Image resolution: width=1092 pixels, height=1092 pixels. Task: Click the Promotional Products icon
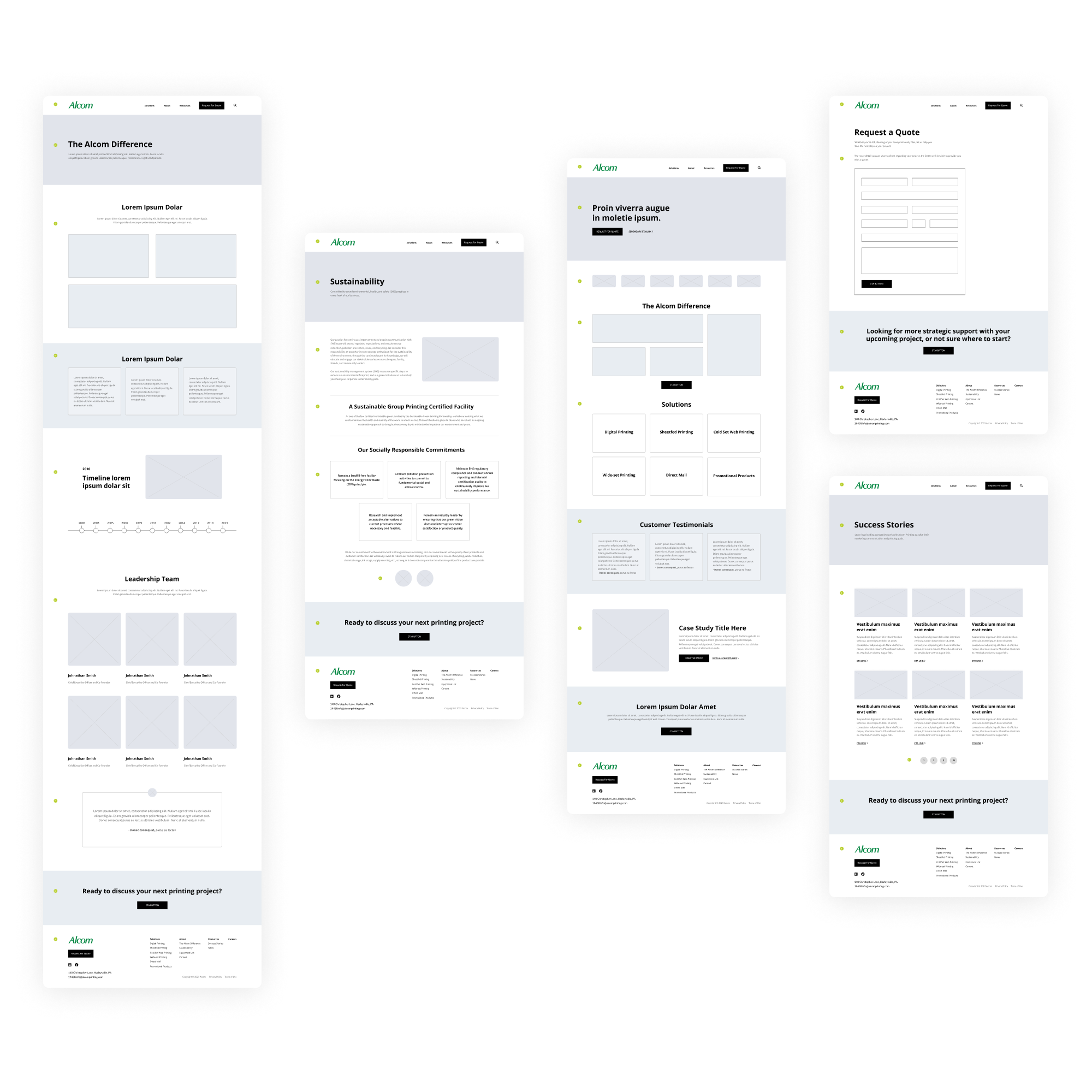coord(734,475)
